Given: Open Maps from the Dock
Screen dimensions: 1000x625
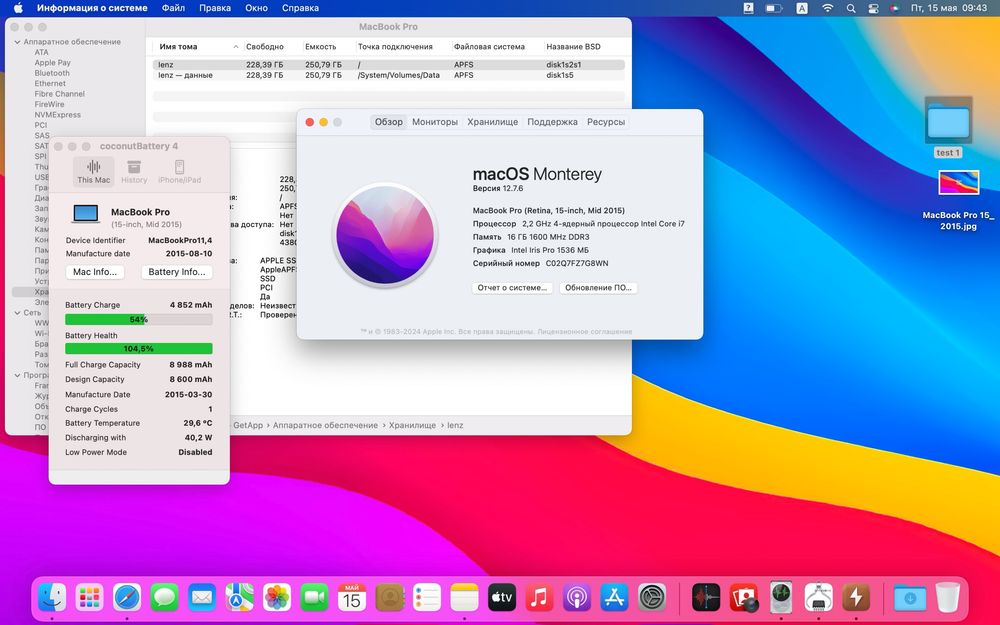Looking at the screenshot, I should pyautogui.click(x=239, y=598).
